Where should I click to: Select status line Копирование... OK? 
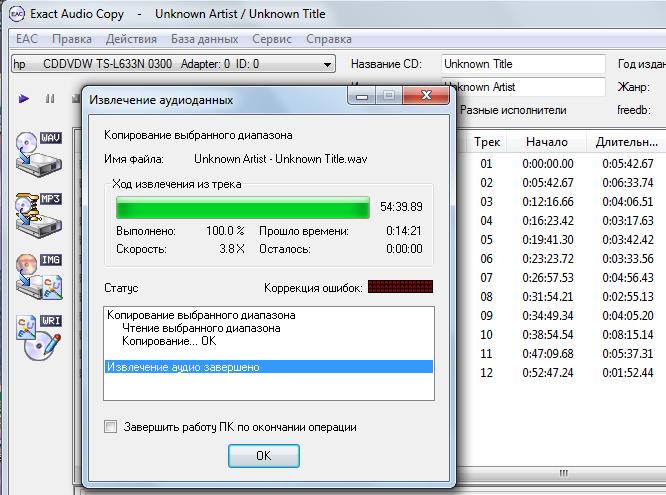(x=169, y=341)
